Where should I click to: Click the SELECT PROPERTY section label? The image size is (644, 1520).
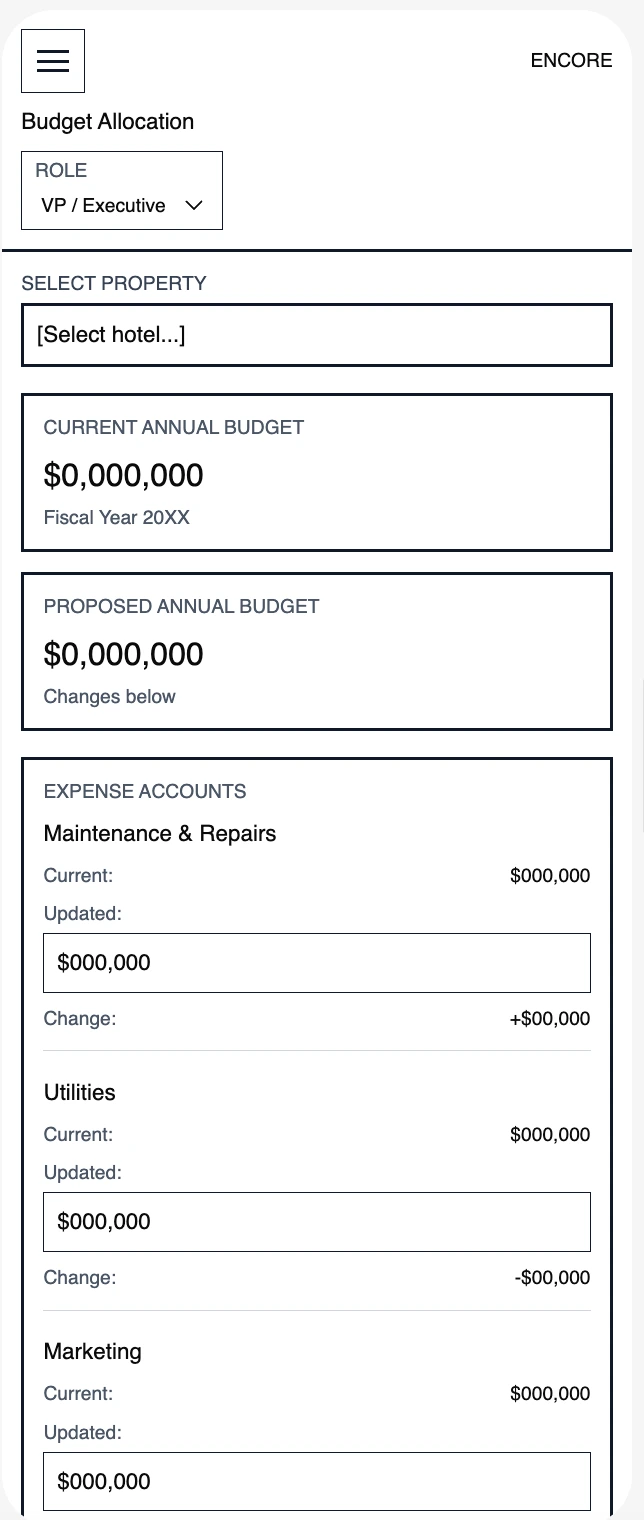coord(114,283)
